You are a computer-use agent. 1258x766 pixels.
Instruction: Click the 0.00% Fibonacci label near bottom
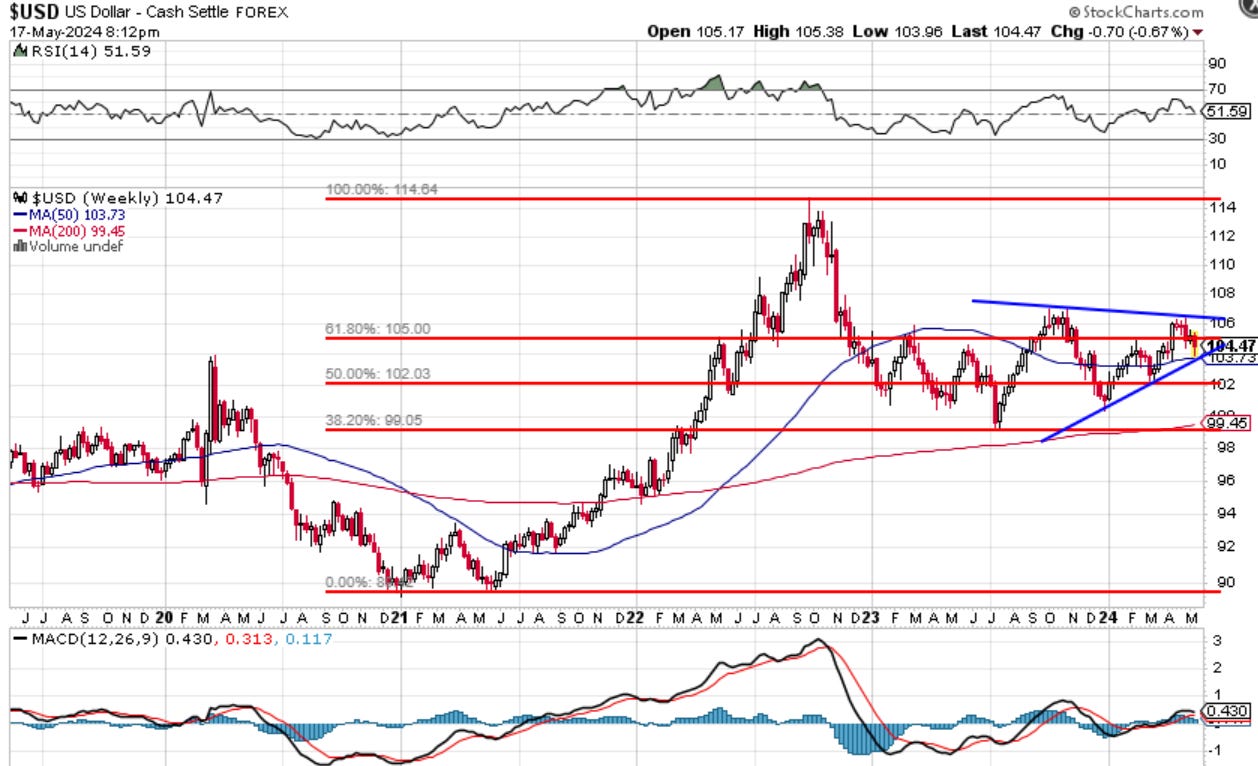[x=368, y=582]
